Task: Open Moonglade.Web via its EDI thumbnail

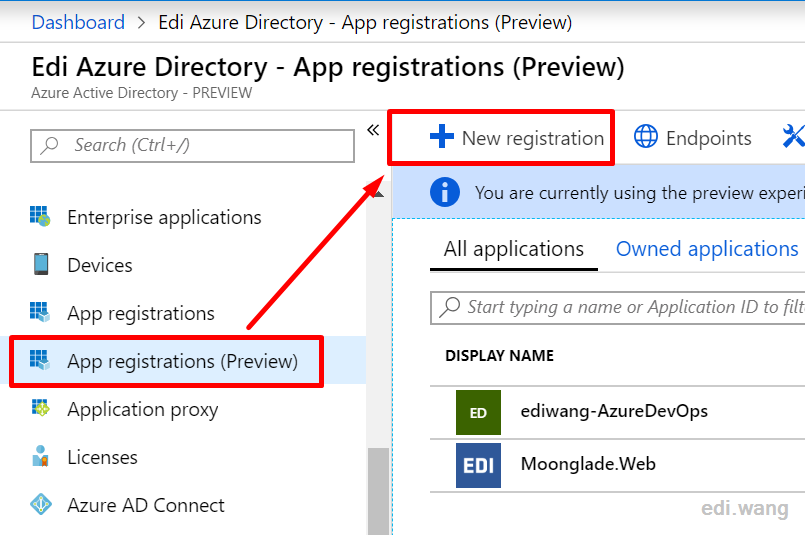Action: (x=478, y=465)
